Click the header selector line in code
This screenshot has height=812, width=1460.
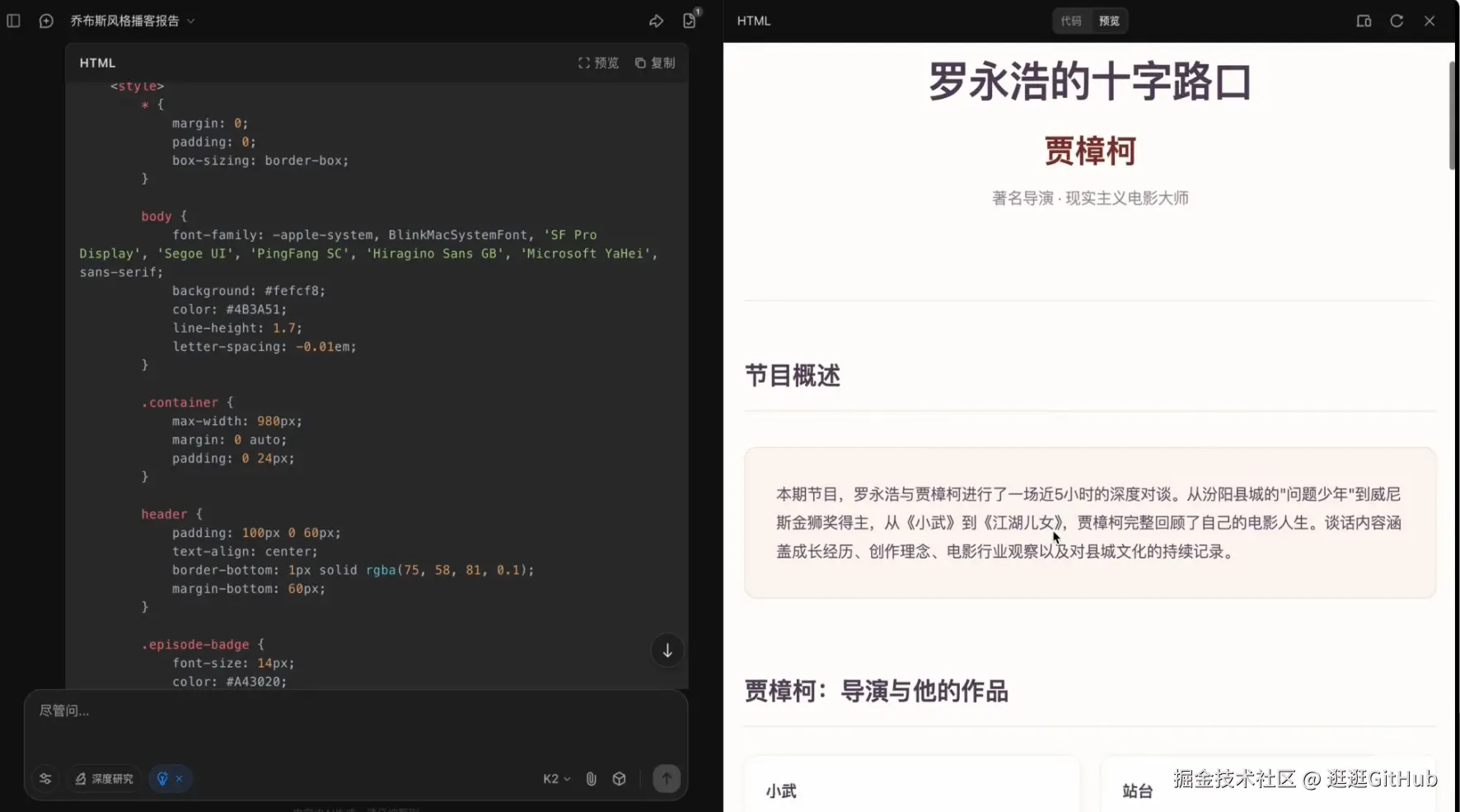[171, 515]
